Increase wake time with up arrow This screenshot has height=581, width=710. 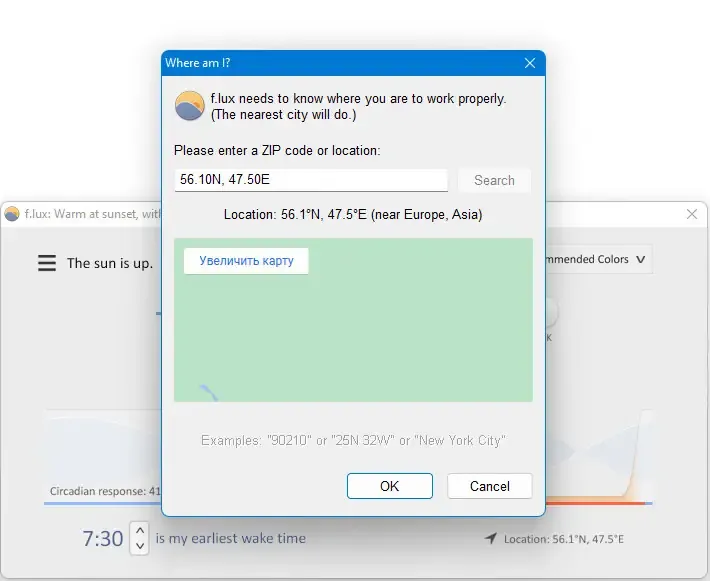(x=140, y=530)
